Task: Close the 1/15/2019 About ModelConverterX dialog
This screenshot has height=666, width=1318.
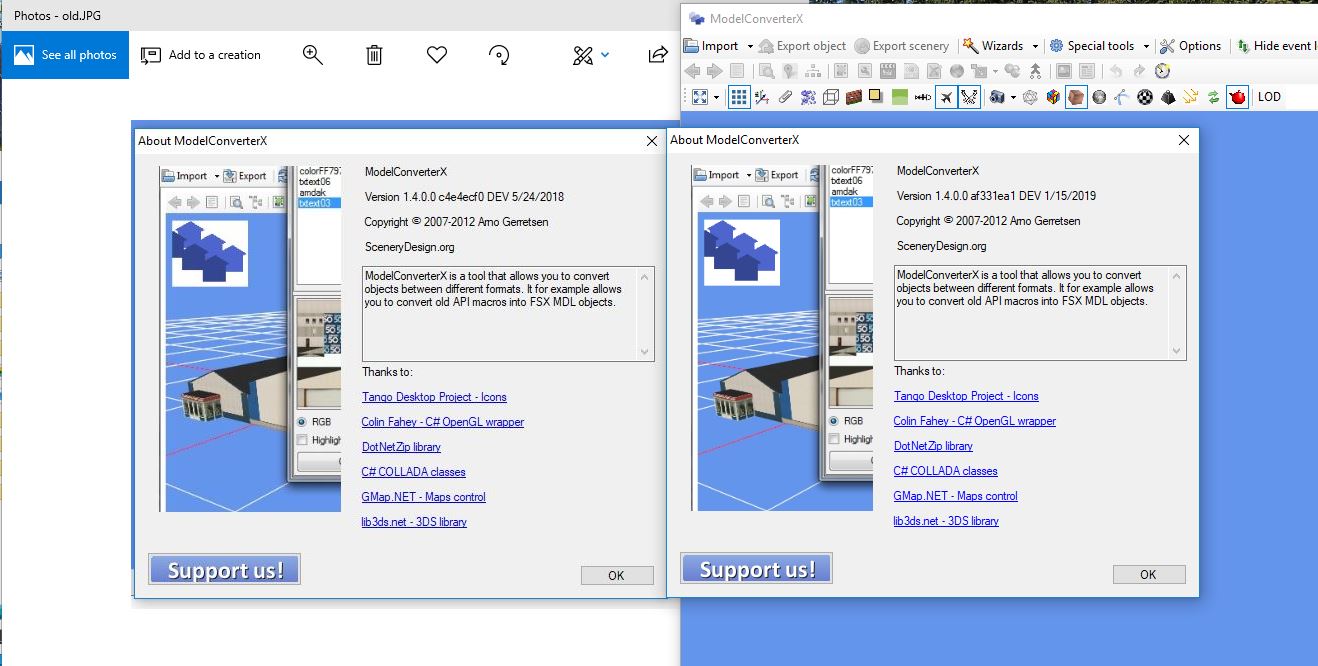Action: click(x=1184, y=140)
